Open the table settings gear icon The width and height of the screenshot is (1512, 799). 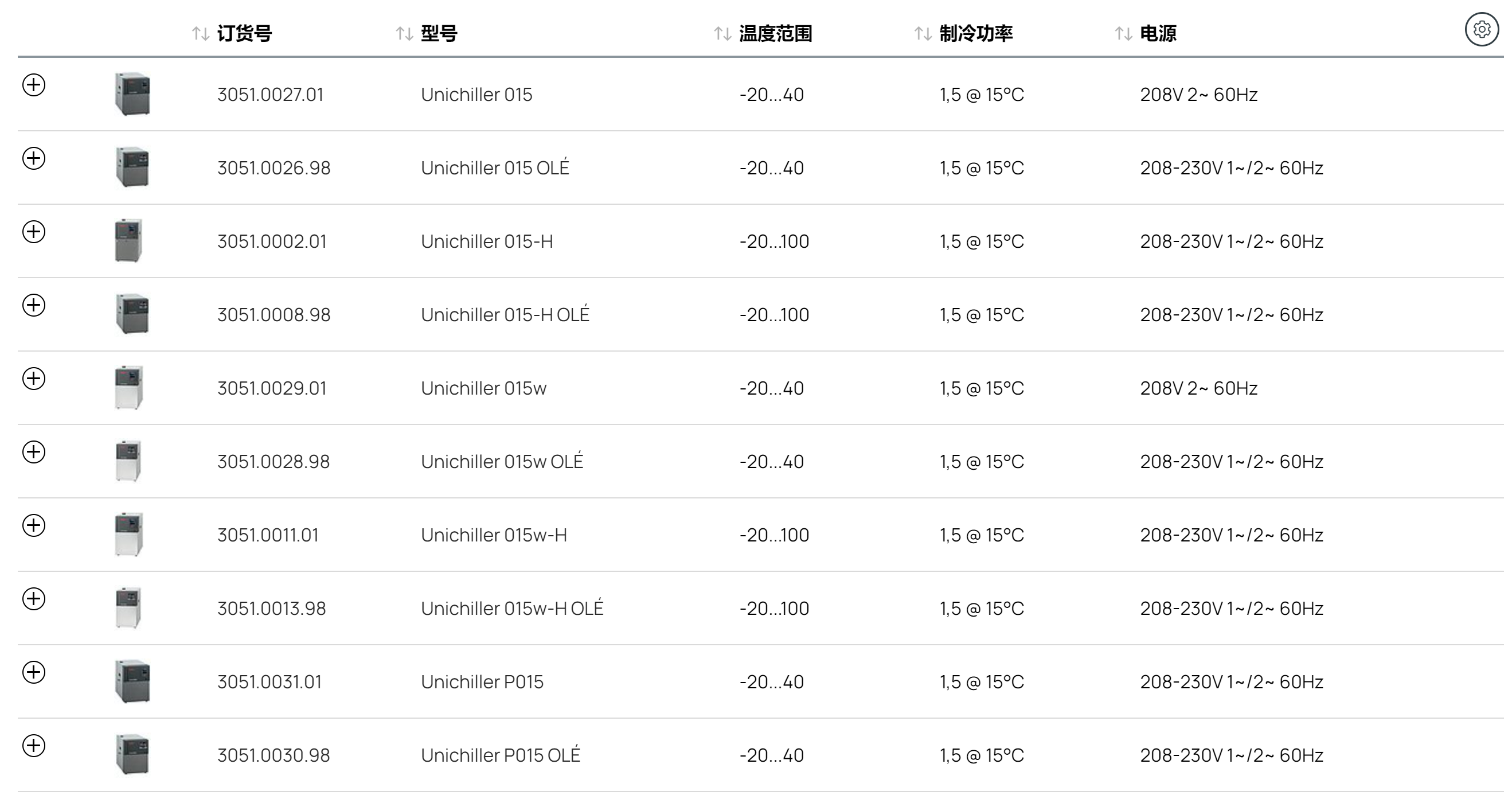tap(1482, 29)
